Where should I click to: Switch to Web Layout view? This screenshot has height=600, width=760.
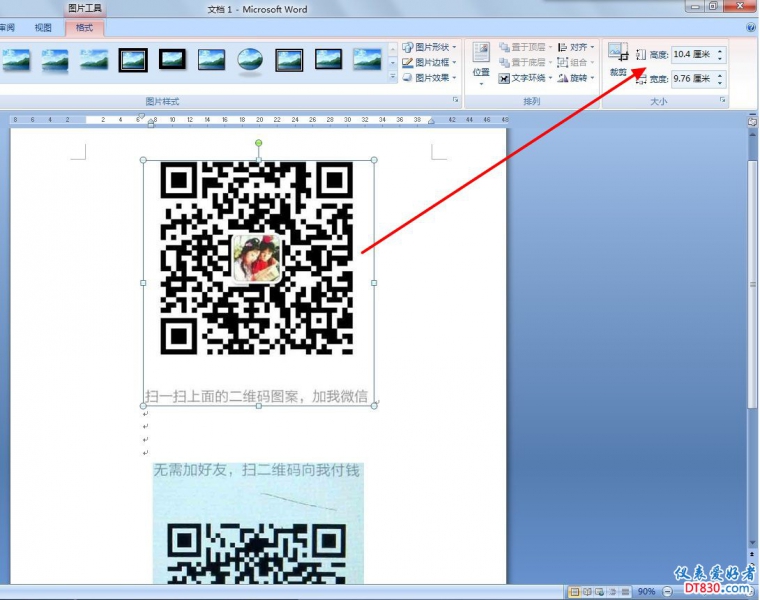598,591
